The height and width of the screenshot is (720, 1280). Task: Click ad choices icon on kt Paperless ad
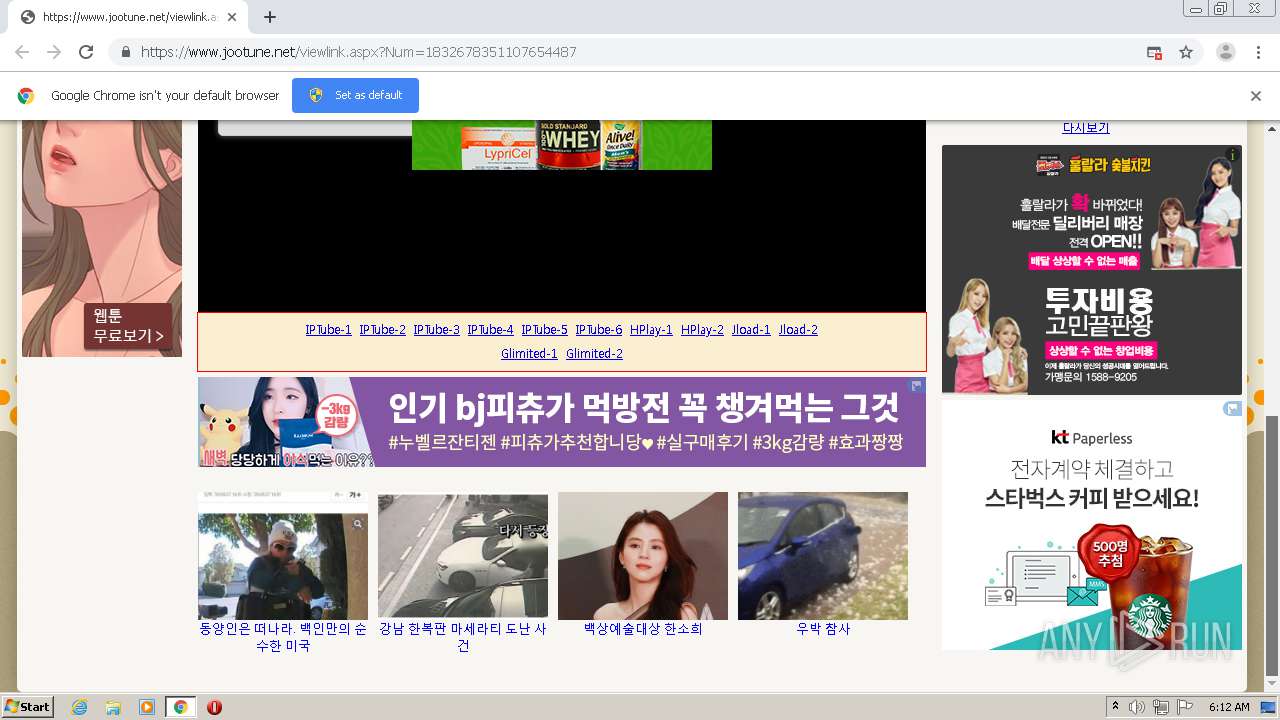(x=1233, y=408)
